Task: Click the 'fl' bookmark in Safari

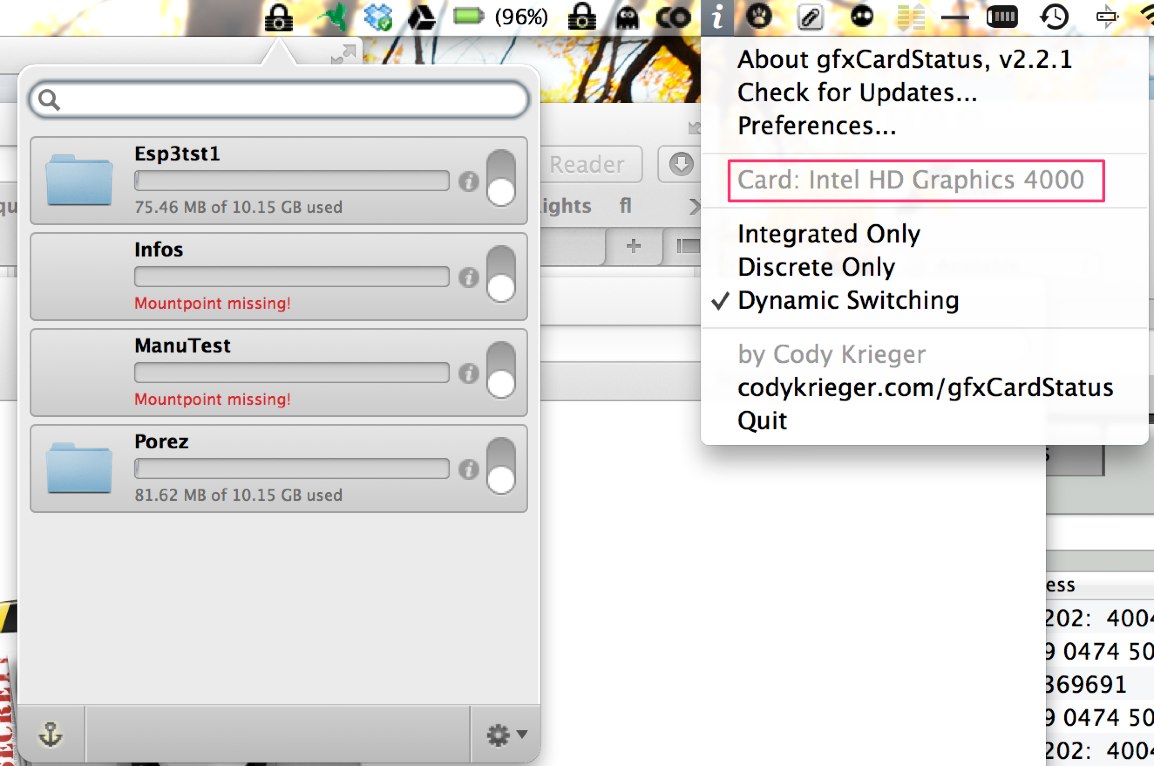Action: click(x=626, y=206)
